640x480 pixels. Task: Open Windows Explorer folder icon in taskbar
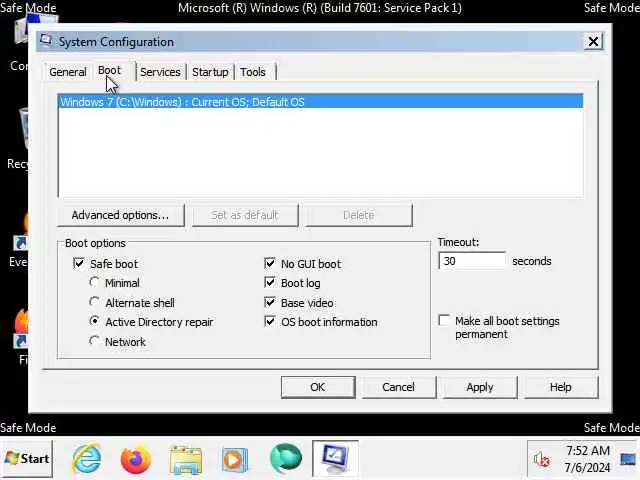point(186,460)
